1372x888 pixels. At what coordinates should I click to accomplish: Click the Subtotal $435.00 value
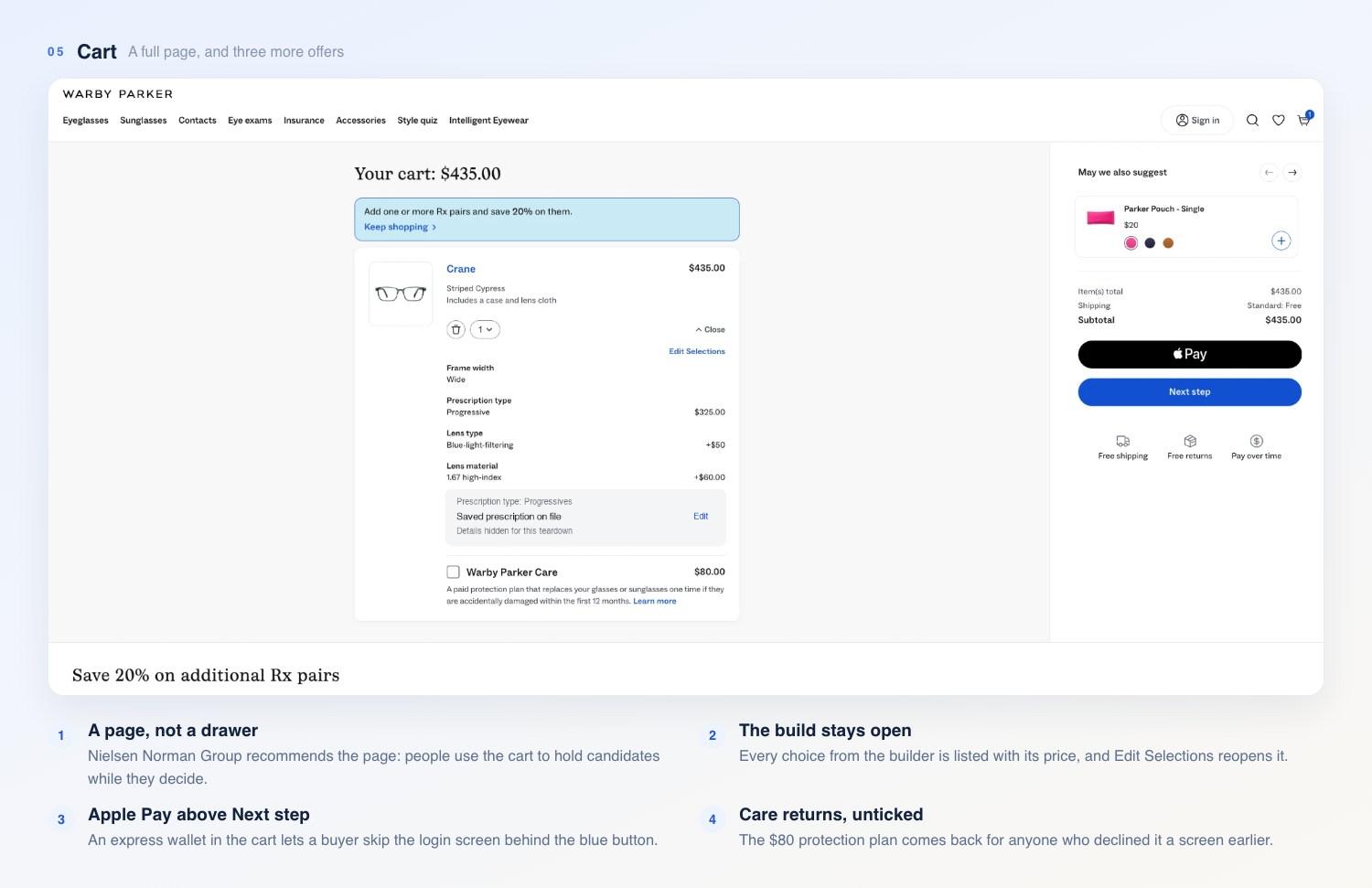point(1283,320)
